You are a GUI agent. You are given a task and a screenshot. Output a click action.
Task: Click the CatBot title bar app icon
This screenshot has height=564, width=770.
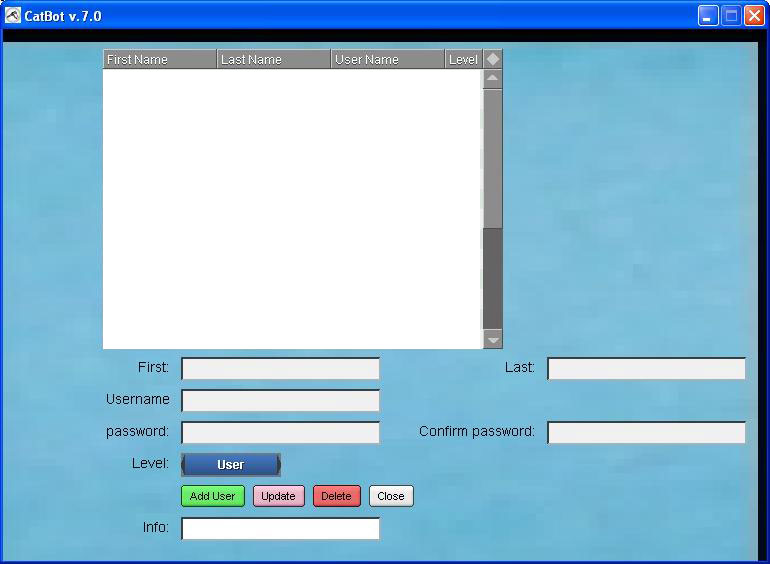coord(13,16)
